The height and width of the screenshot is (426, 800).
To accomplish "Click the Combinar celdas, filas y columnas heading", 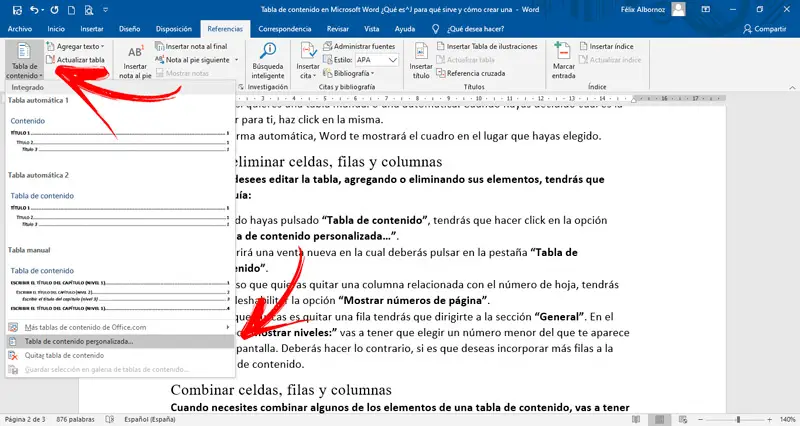I will [x=281, y=390].
